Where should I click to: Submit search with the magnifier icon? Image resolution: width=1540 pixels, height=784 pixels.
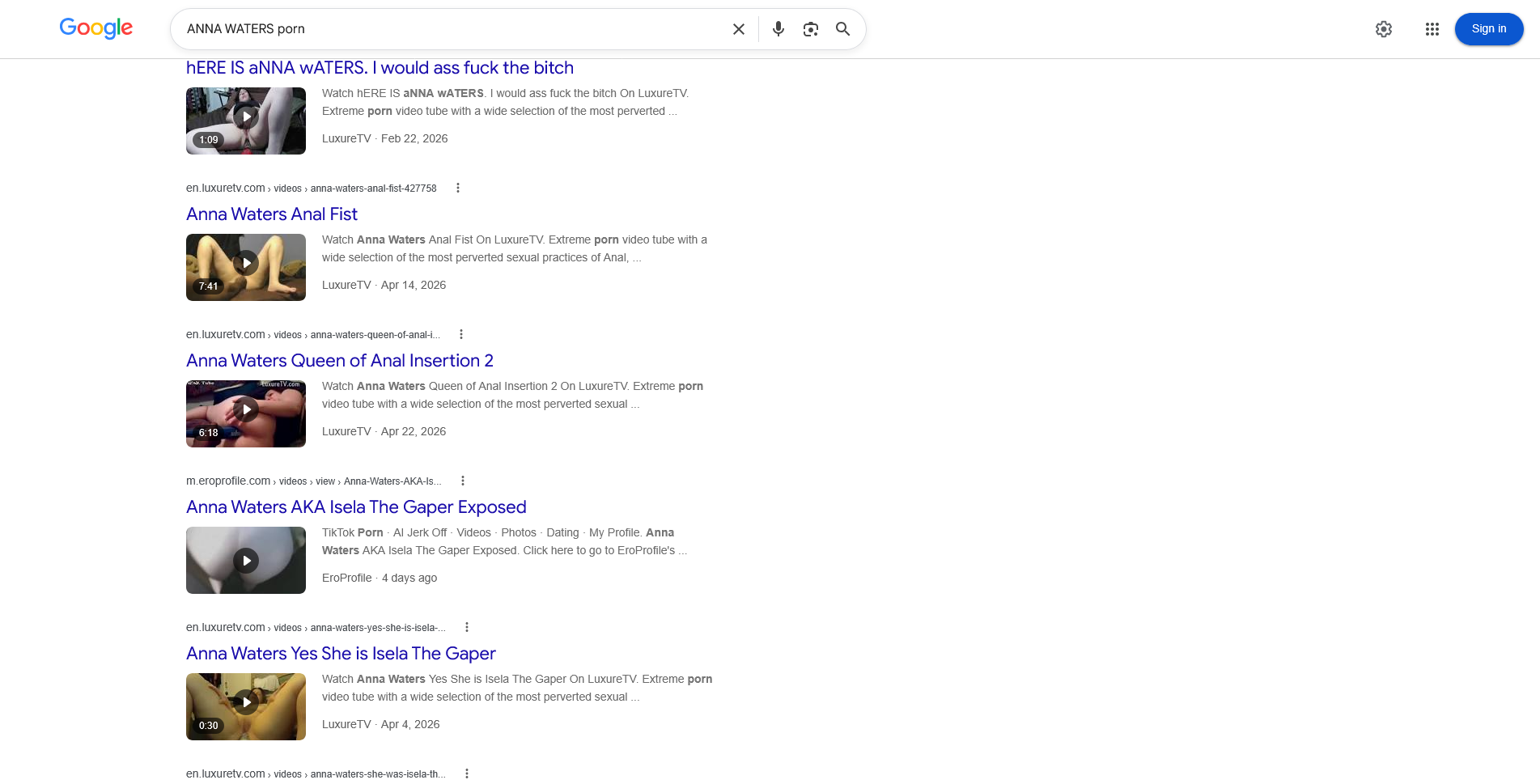point(843,29)
